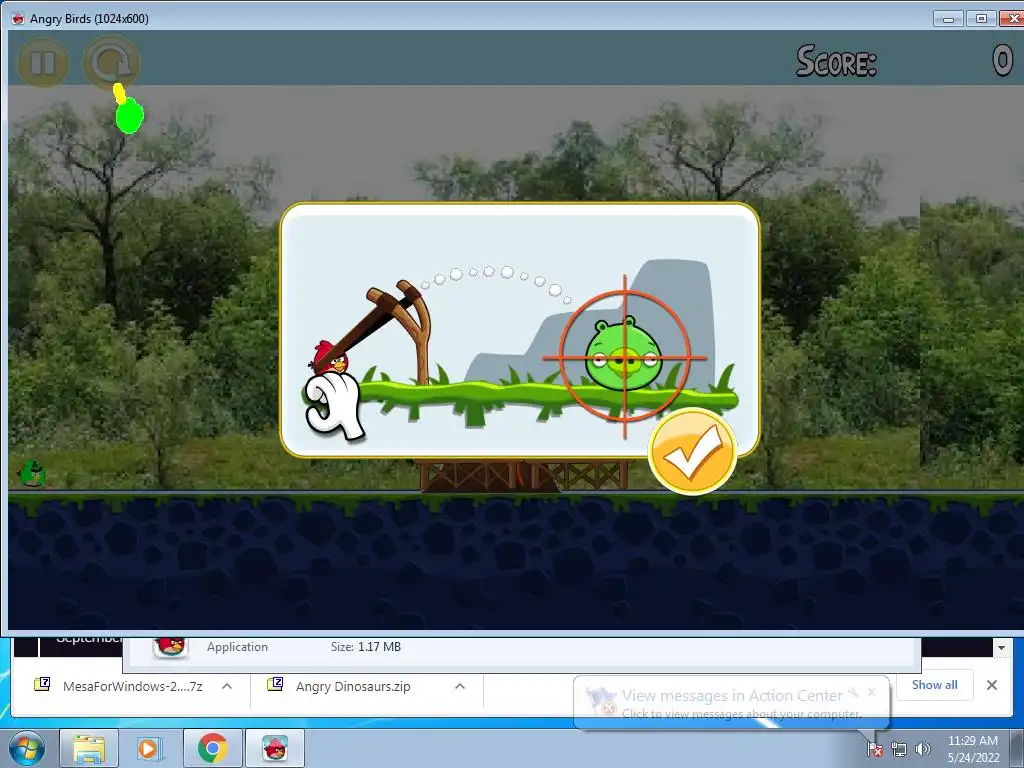This screenshot has width=1024, height=768.
Task: Click the red bird on the slingshot
Action: tap(330, 357)
